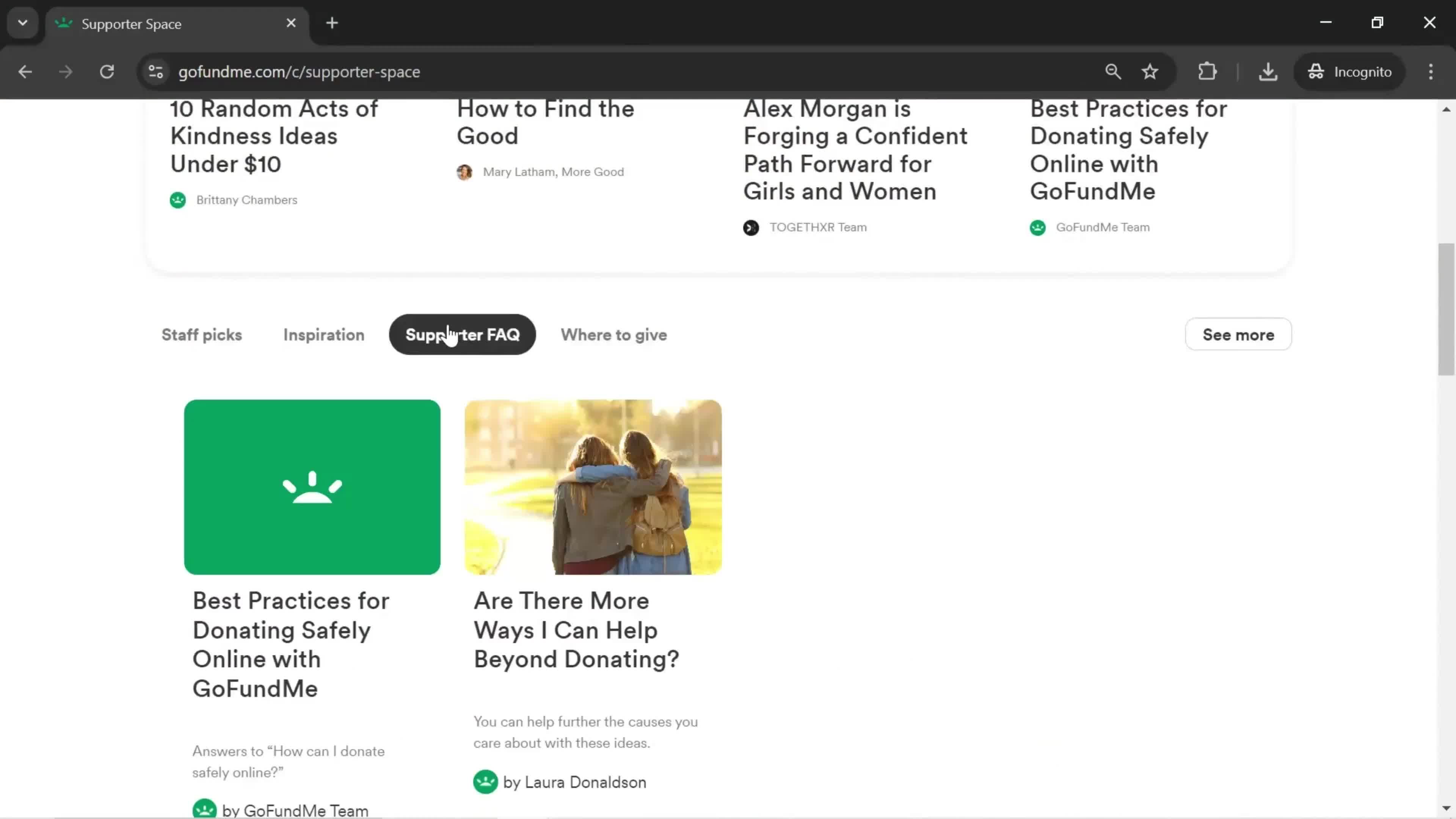
Task: Click the page reload/refresh icon
Action: click(x=107, y=71)
